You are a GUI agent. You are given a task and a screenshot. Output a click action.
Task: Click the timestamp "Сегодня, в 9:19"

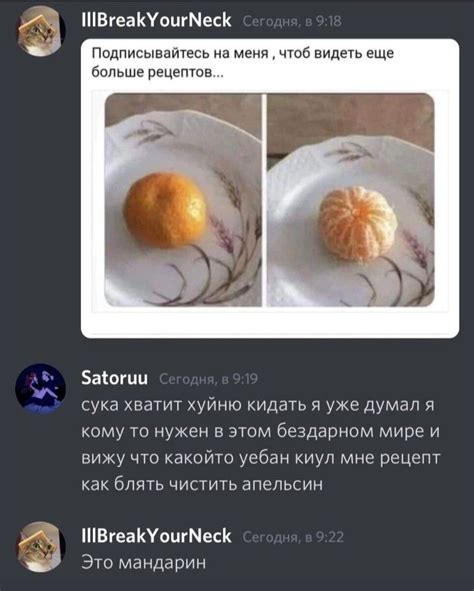click(209, 379)
